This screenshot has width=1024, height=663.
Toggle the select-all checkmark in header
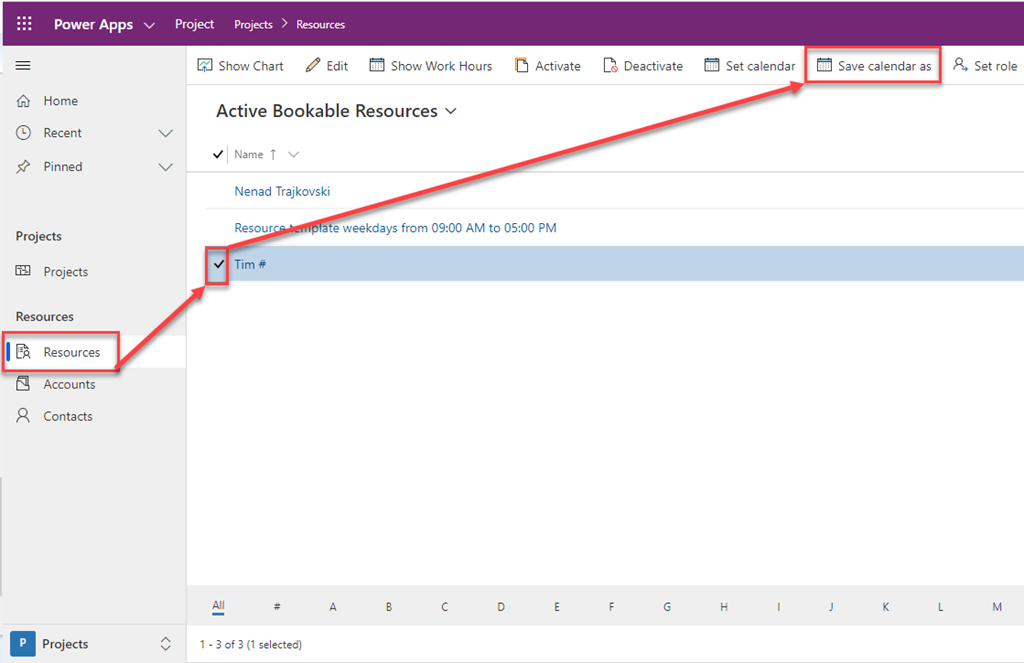coord(219,155)
